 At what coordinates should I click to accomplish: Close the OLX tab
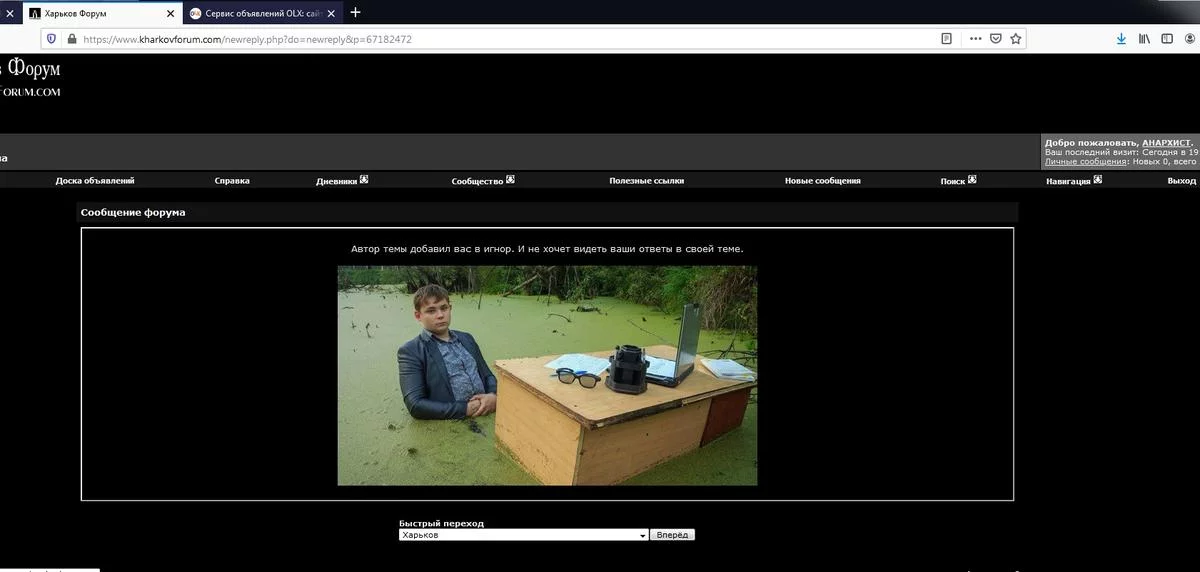331,13
